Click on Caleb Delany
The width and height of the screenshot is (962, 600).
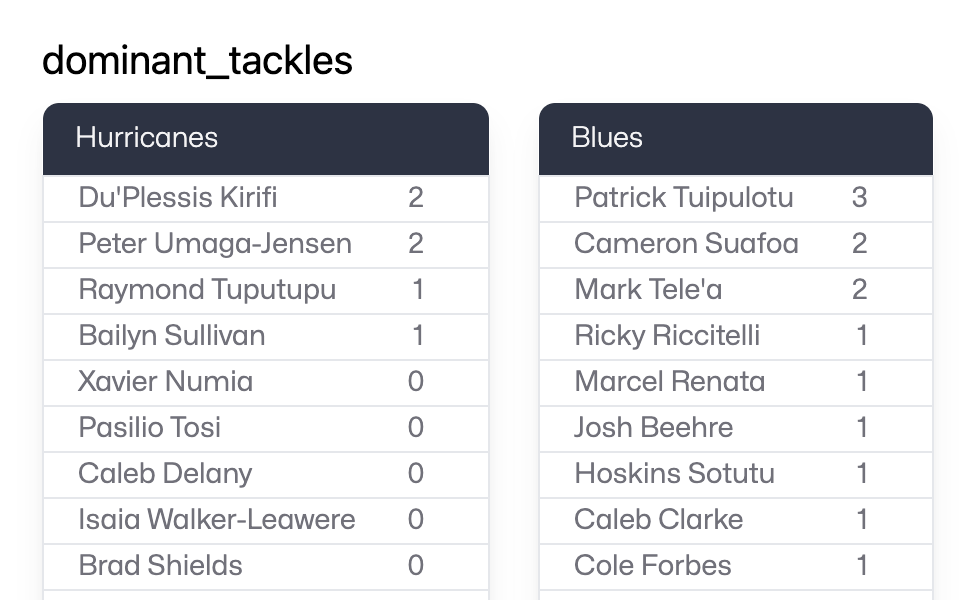pyautogui.click(x=166, y=474)
